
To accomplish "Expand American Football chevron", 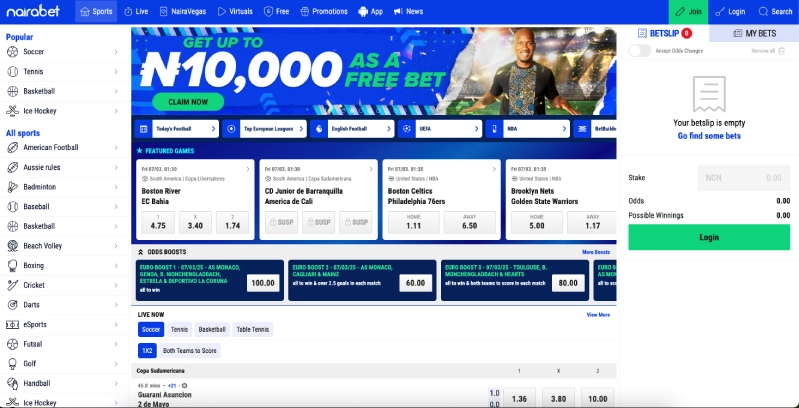I will [116, 148].
